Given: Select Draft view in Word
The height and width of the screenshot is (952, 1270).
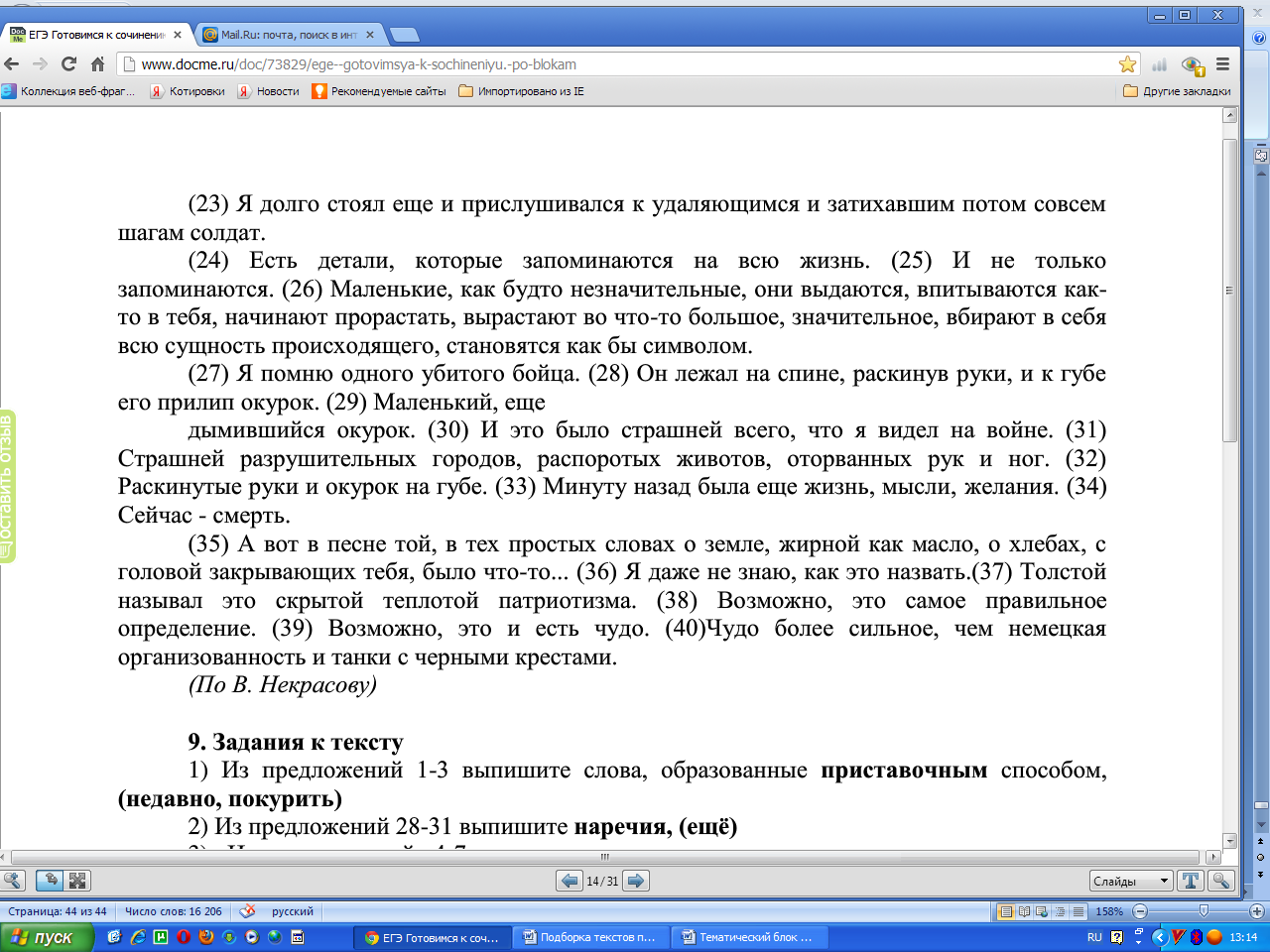Looking at the screenshot, I should click(1077, 911).
